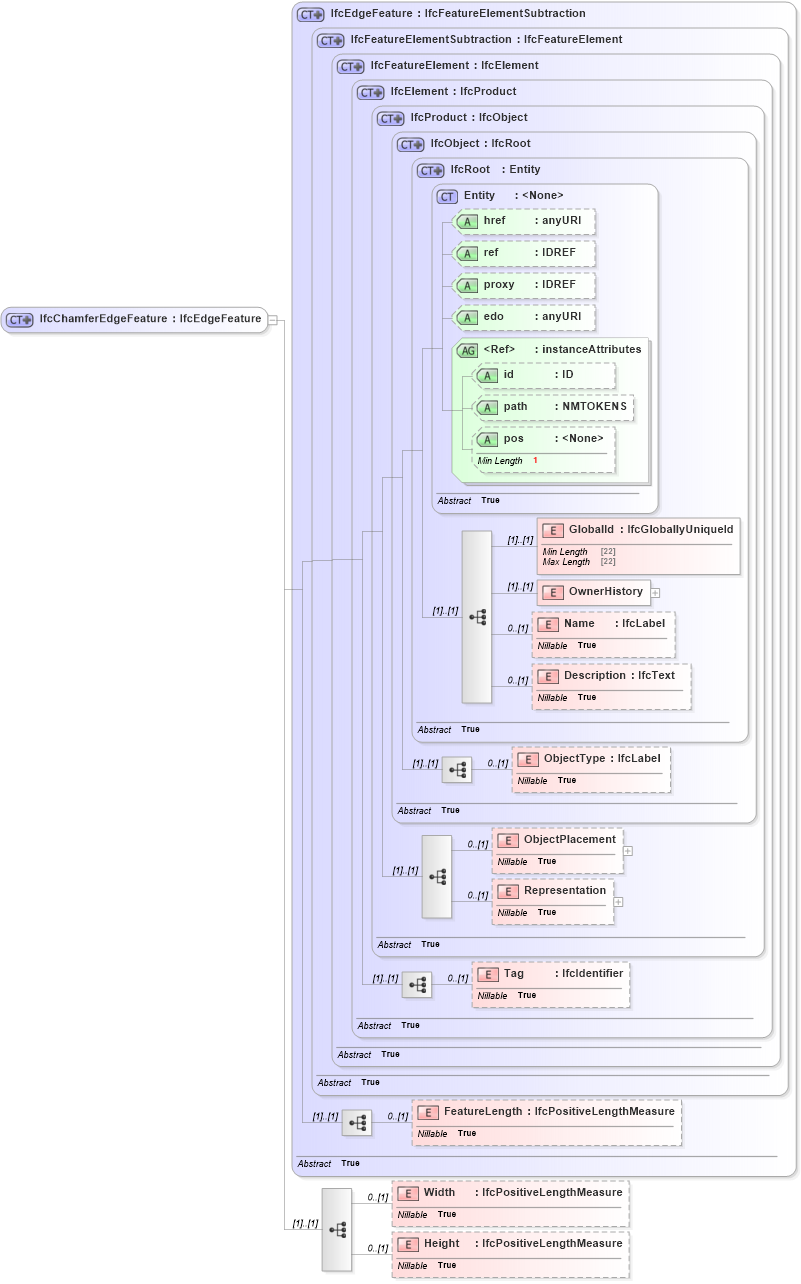
Task: Click the A icon beside the proxy attribute
Action: (x=467, y=285)
